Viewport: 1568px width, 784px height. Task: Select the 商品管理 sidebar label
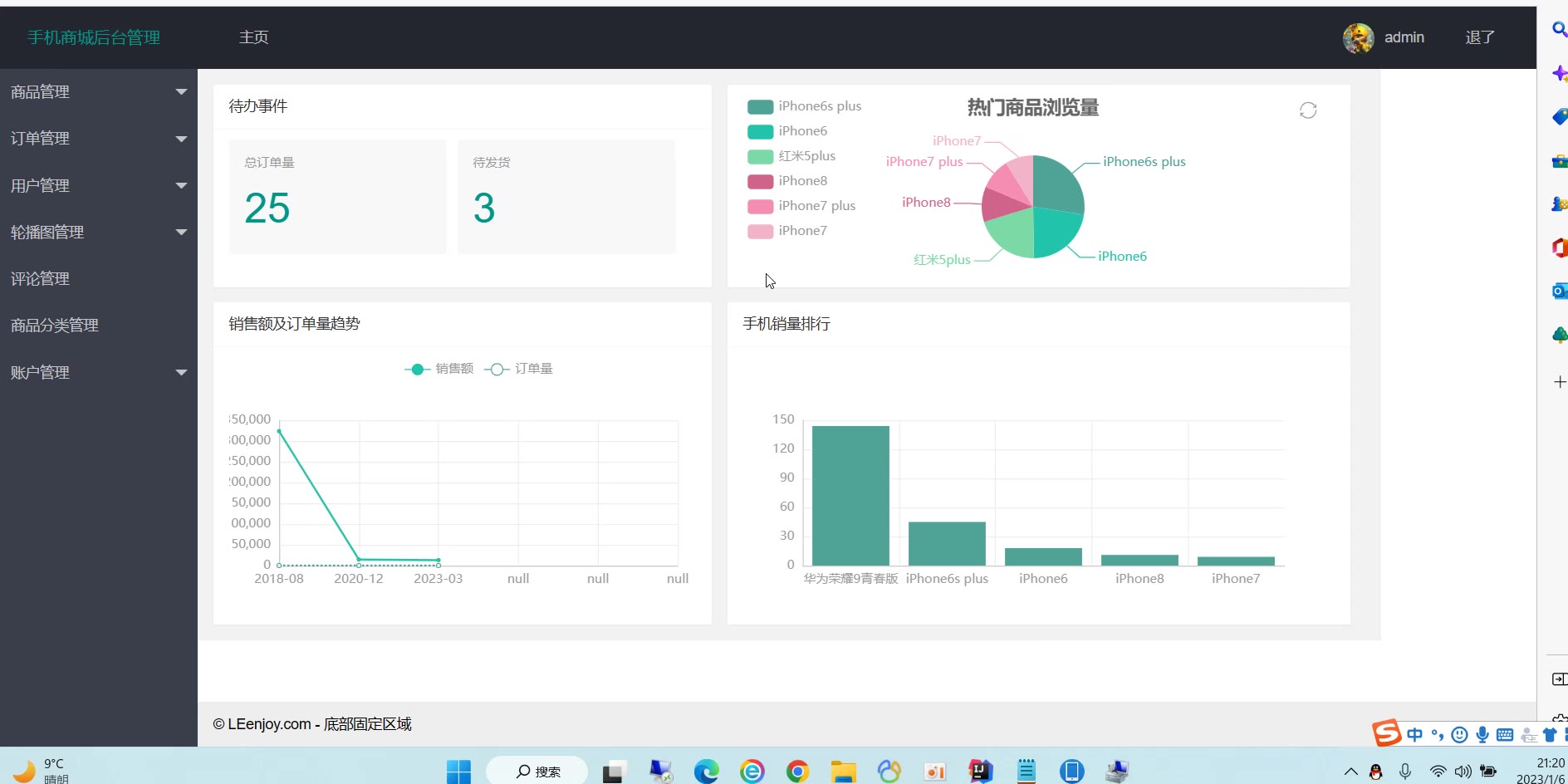(40, 92)
